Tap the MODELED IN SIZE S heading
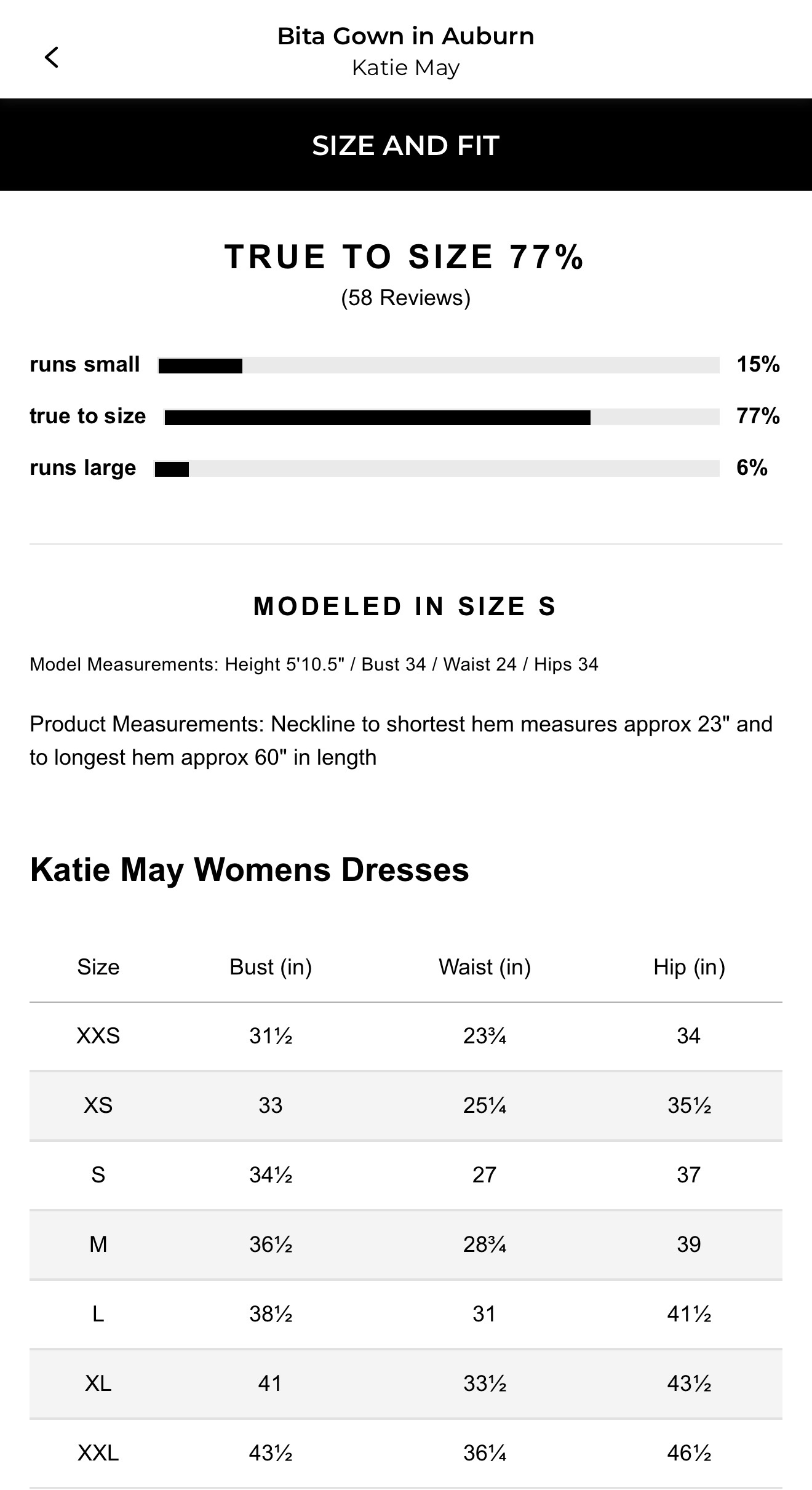 (405, 607)
